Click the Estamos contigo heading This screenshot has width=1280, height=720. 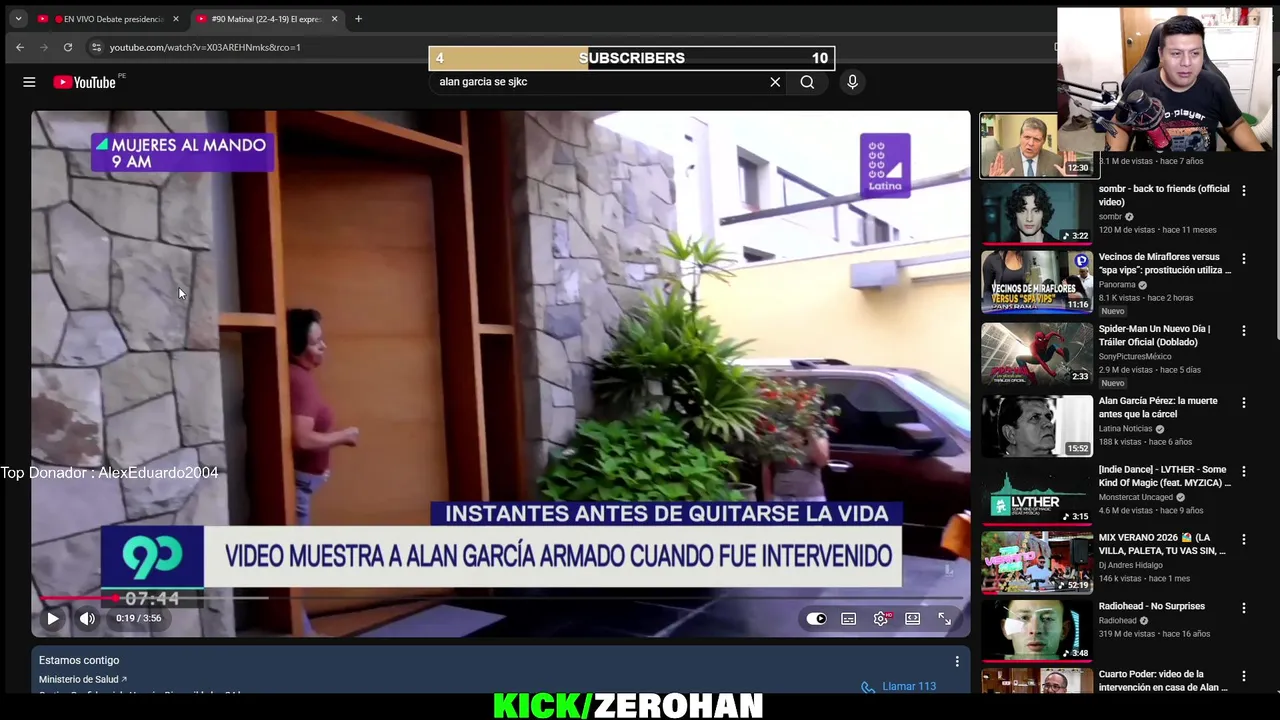tap(79, 661)
